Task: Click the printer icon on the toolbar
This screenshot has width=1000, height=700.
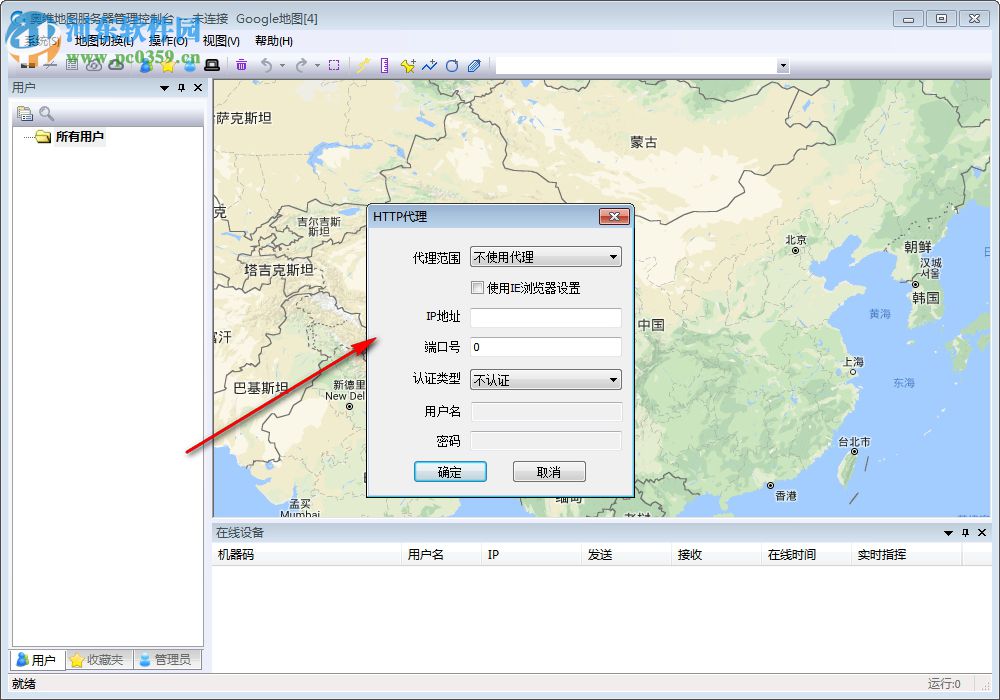Action: 211,64
